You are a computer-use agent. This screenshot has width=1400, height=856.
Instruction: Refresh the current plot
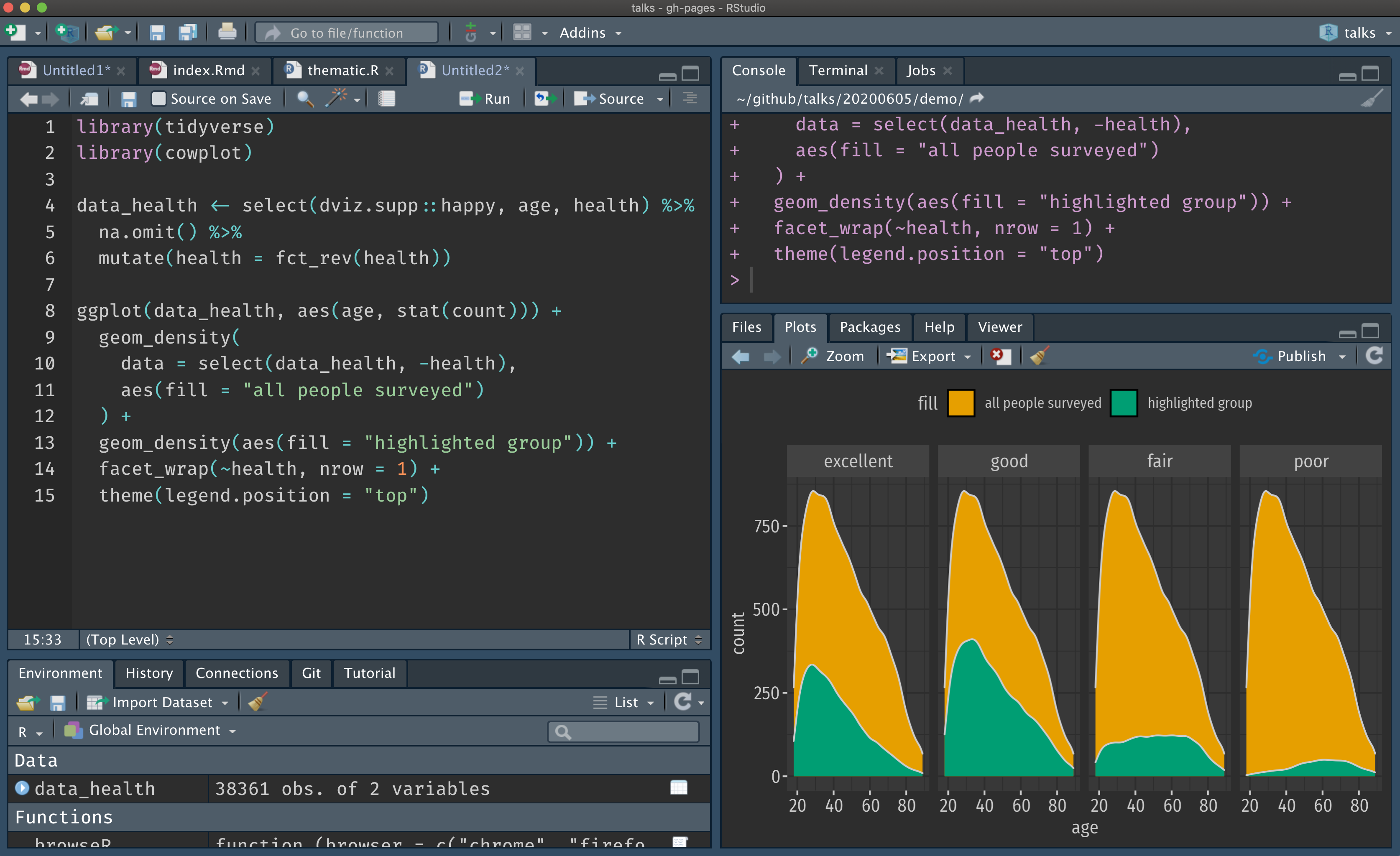1374,356
